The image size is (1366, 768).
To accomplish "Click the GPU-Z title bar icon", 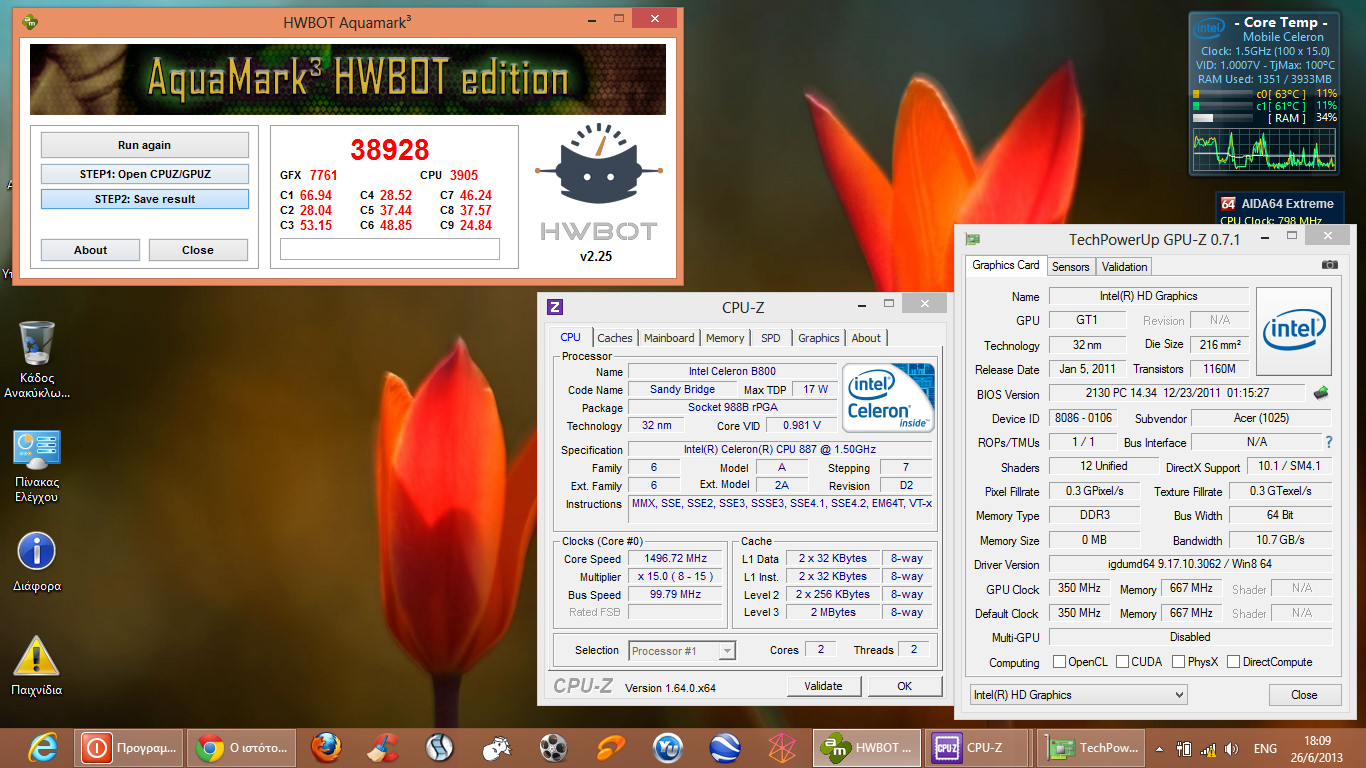I will click(972, 239).
